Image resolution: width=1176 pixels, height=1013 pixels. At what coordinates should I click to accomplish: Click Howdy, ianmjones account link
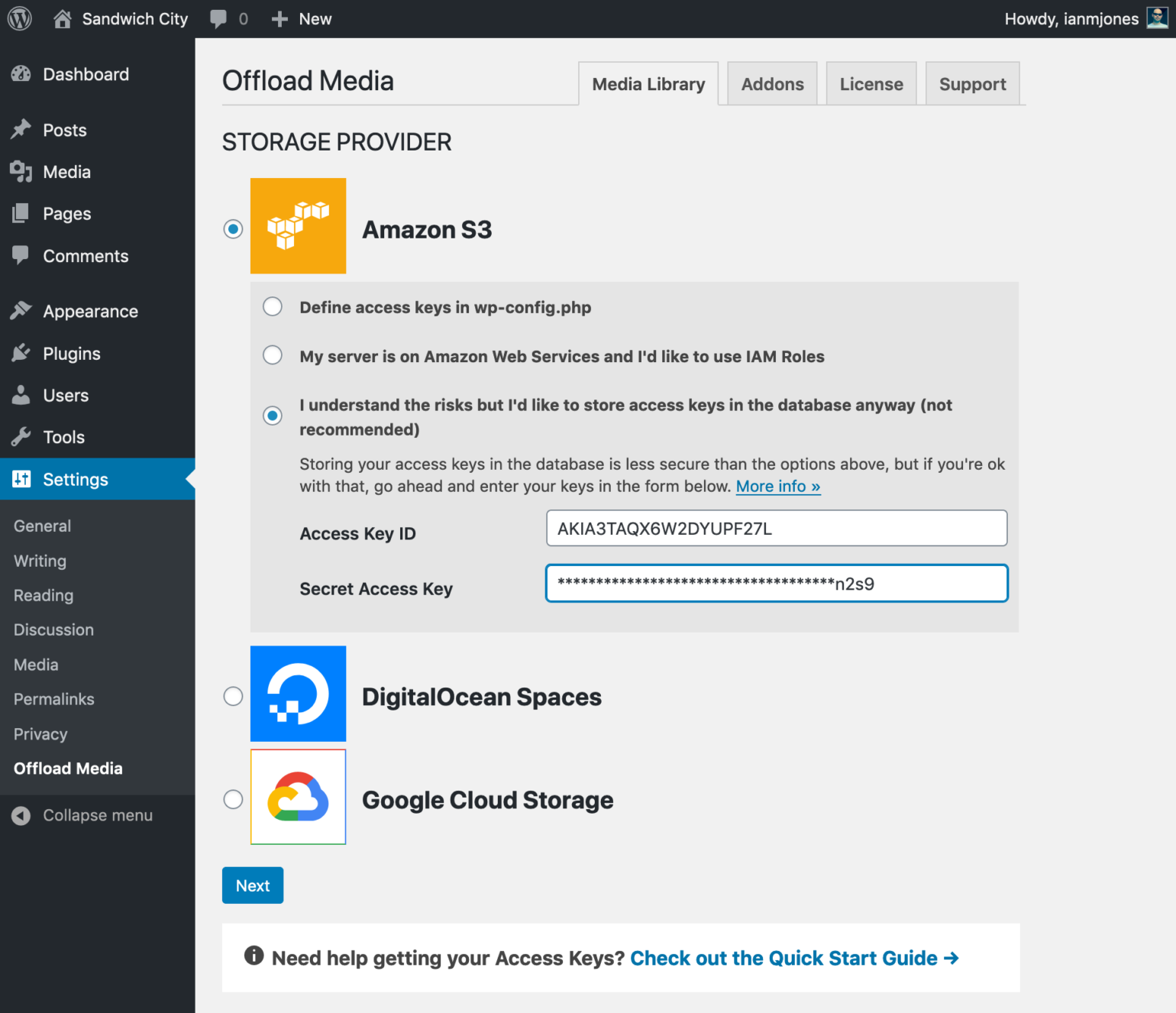tap(1071, 19)
